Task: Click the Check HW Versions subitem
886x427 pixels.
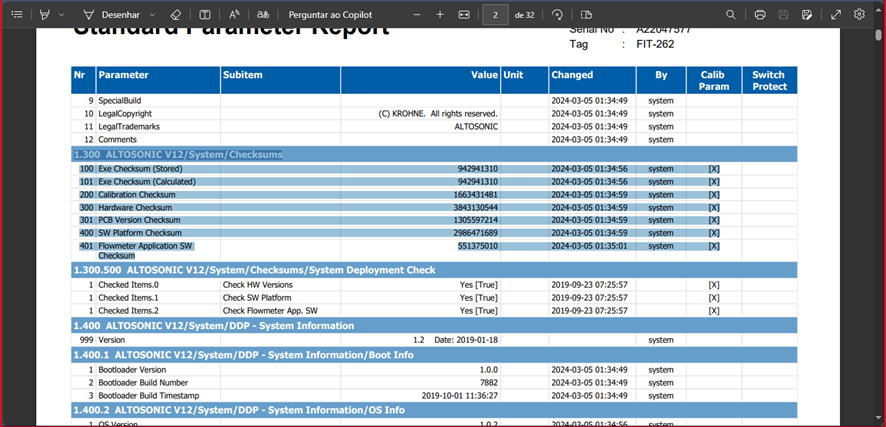Action: click(258, 285)
